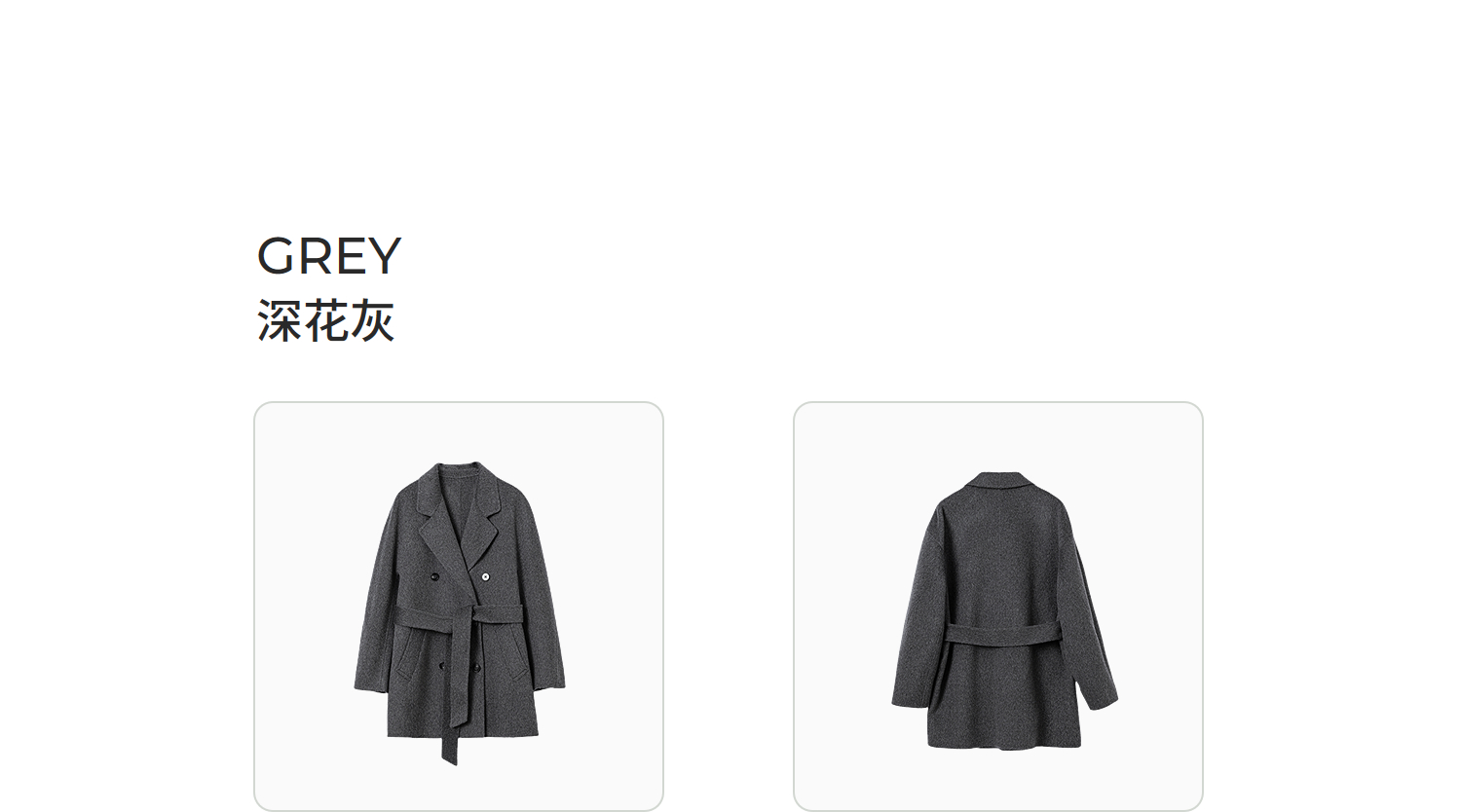The image size is (1461, 812).
Task: Click the GREY color heading
Action: 328,256
